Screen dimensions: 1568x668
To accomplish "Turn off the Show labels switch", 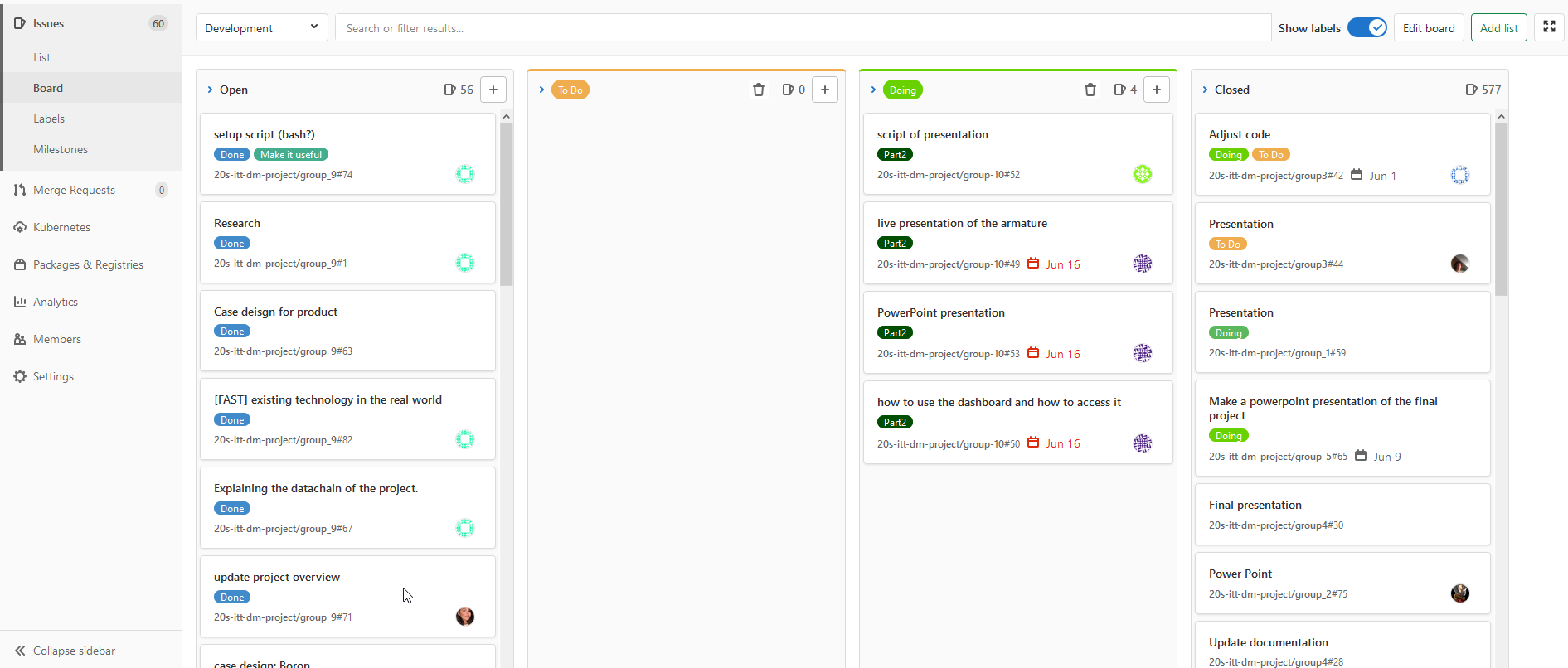I will click(x=1367, y=27).
